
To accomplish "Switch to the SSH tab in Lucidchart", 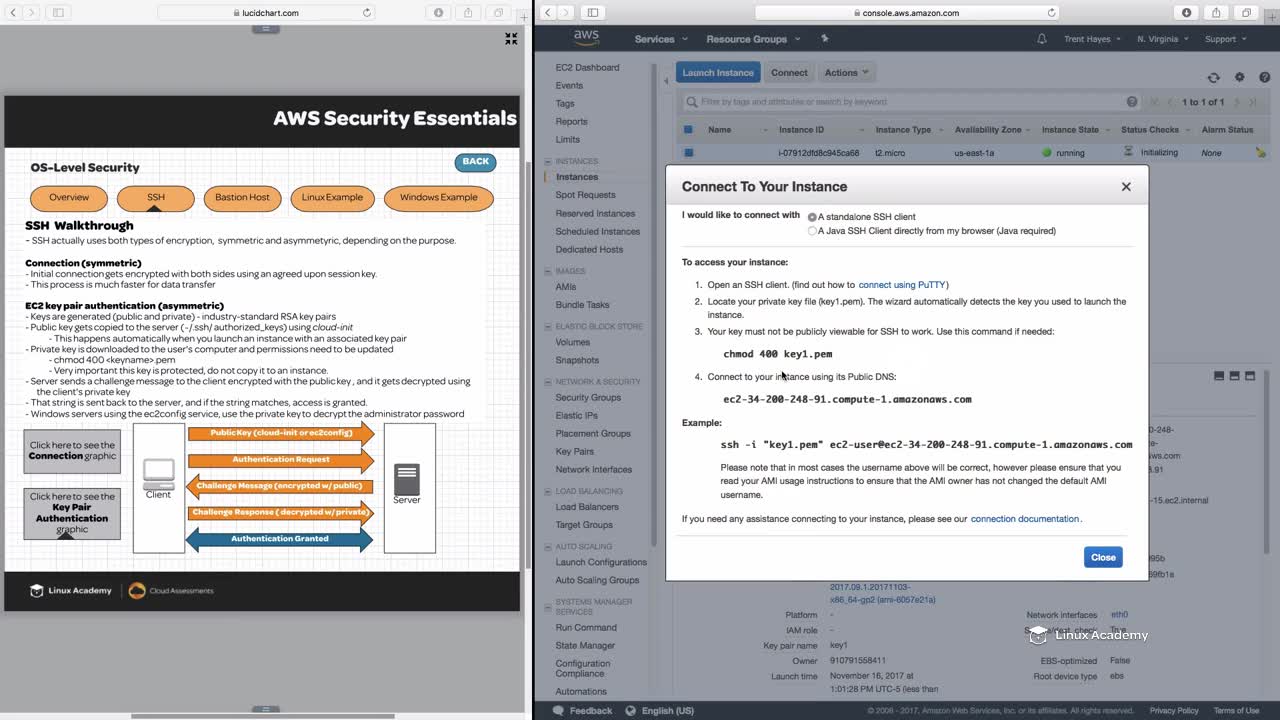I will point(156,198).
